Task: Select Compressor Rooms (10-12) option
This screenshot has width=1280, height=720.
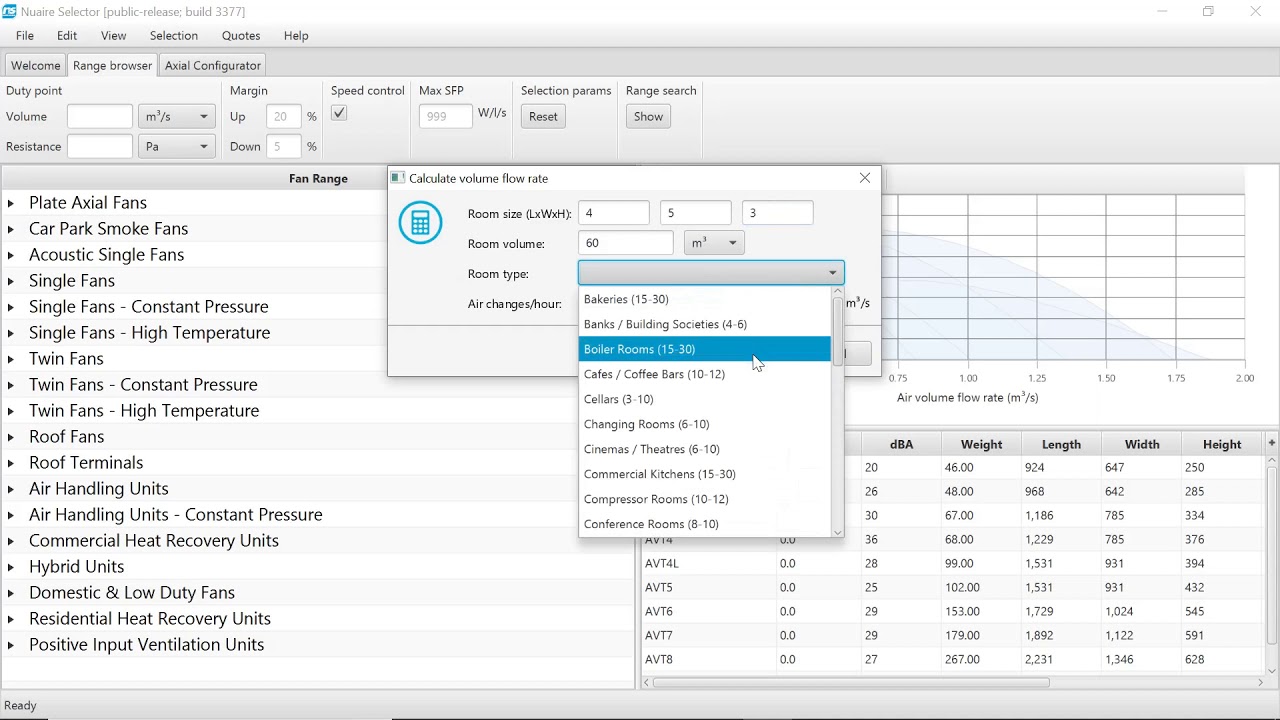Action: (705, 499)
